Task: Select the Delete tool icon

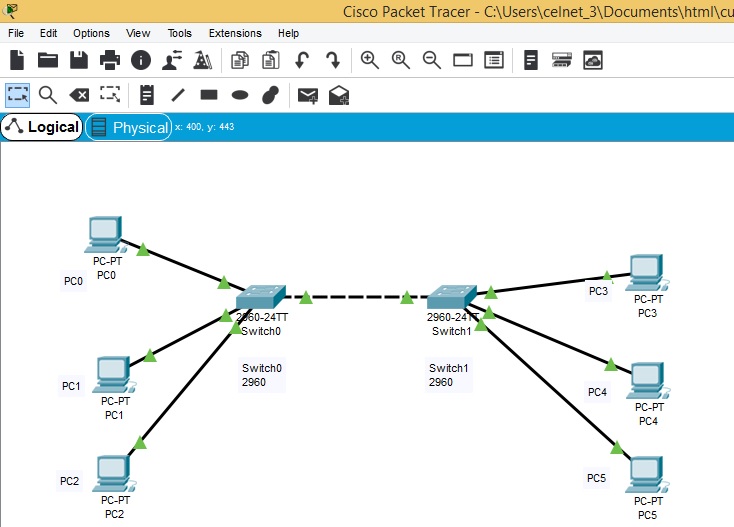Action: click(79, 95)
